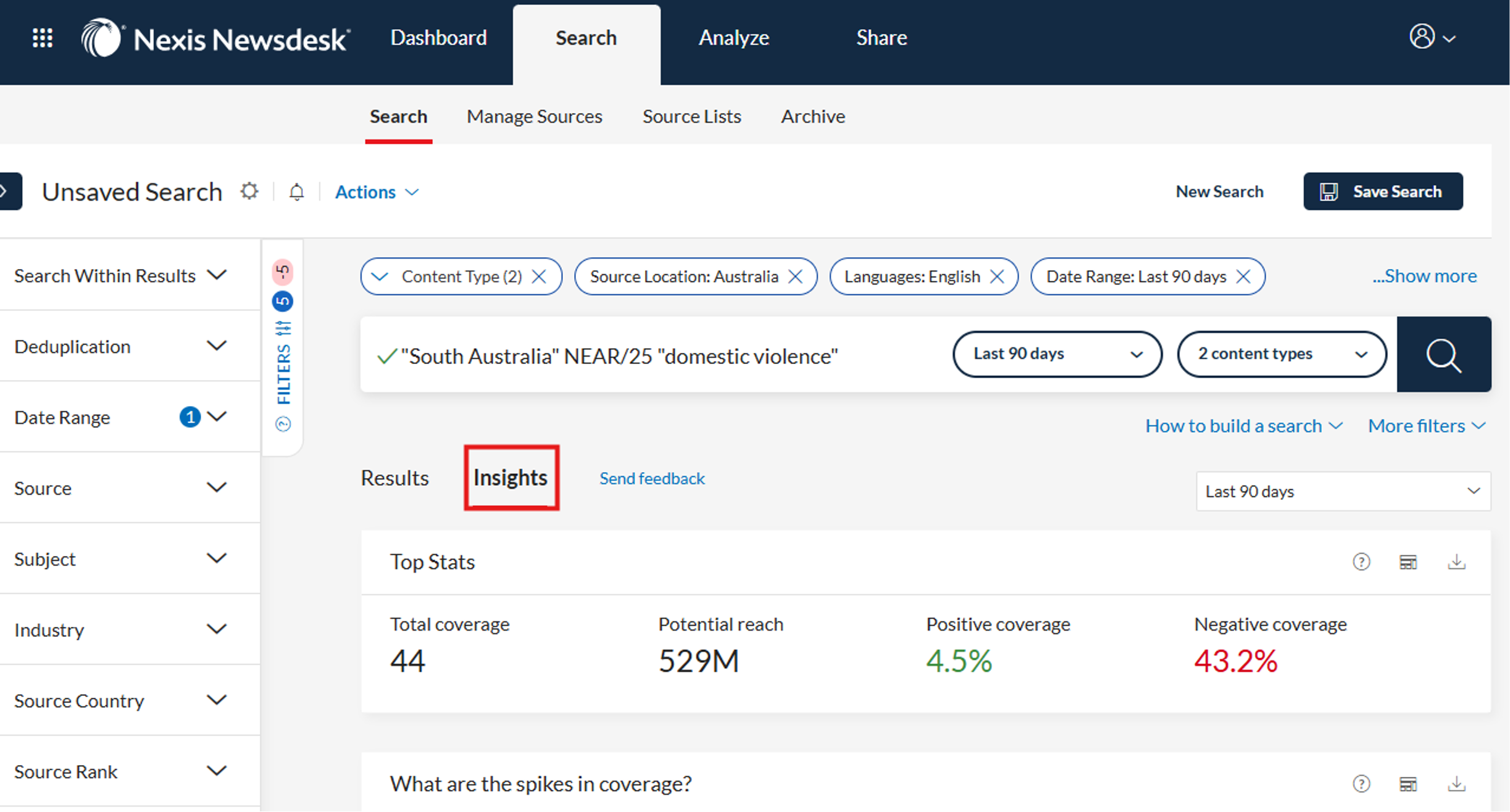
Task: Run search with magnifying glass button
Action: click(1443, 355)
